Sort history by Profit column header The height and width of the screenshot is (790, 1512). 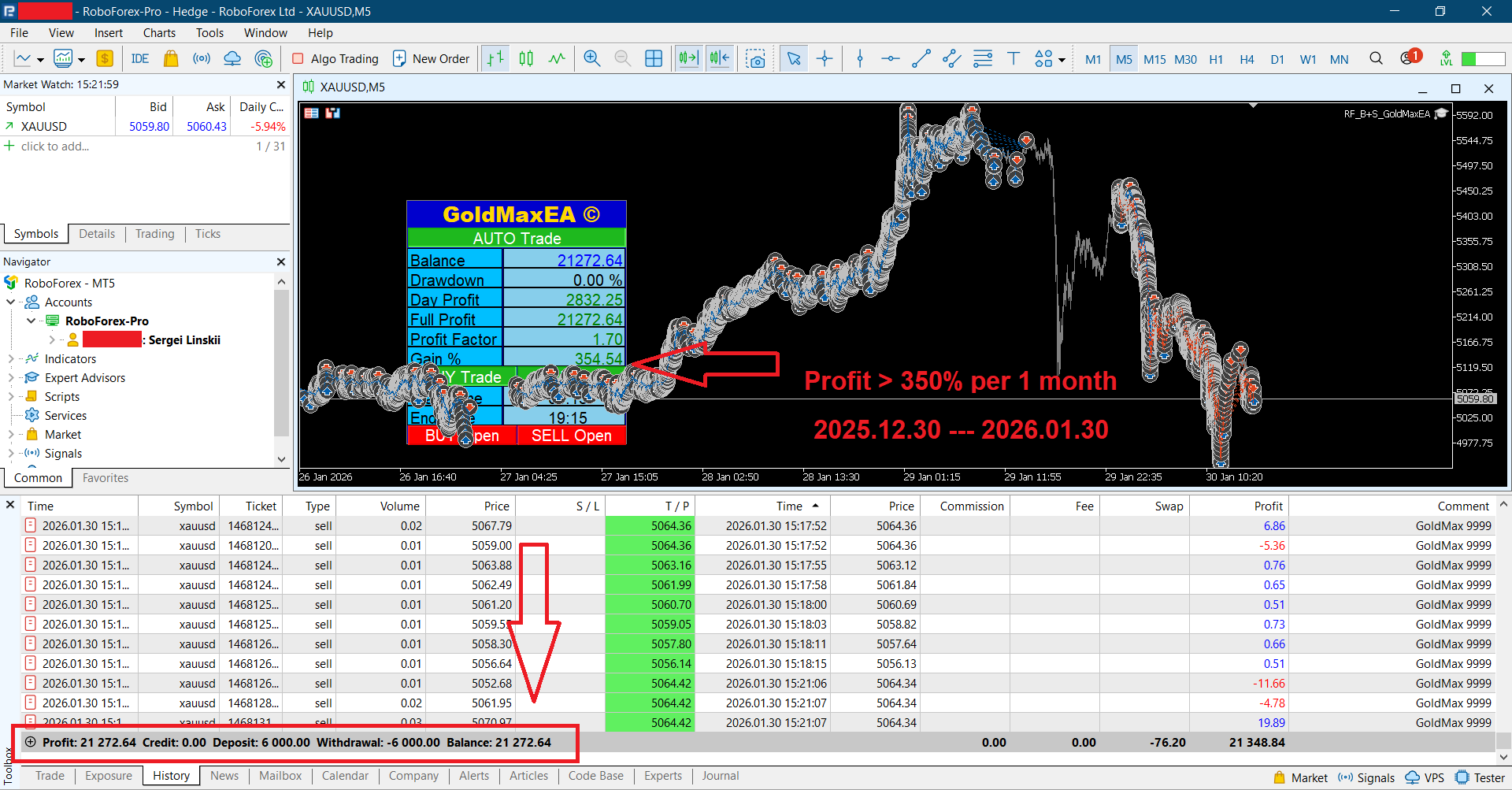point(1239,506)
